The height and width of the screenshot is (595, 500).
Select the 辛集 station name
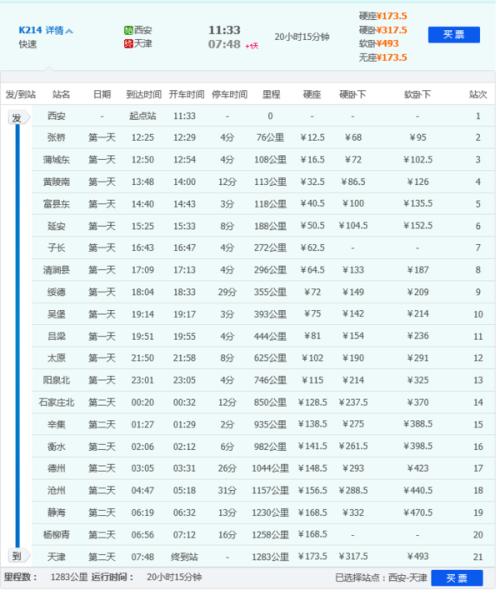click(x=57, y=424)
